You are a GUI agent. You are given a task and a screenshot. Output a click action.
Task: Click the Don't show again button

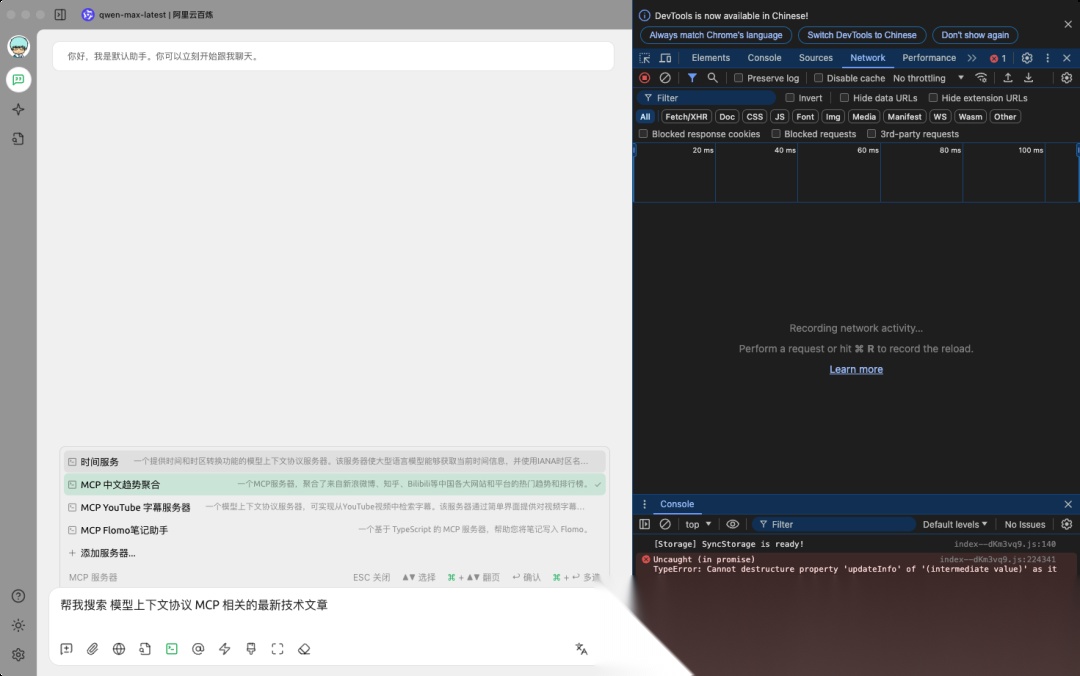[x=975, y=35]
